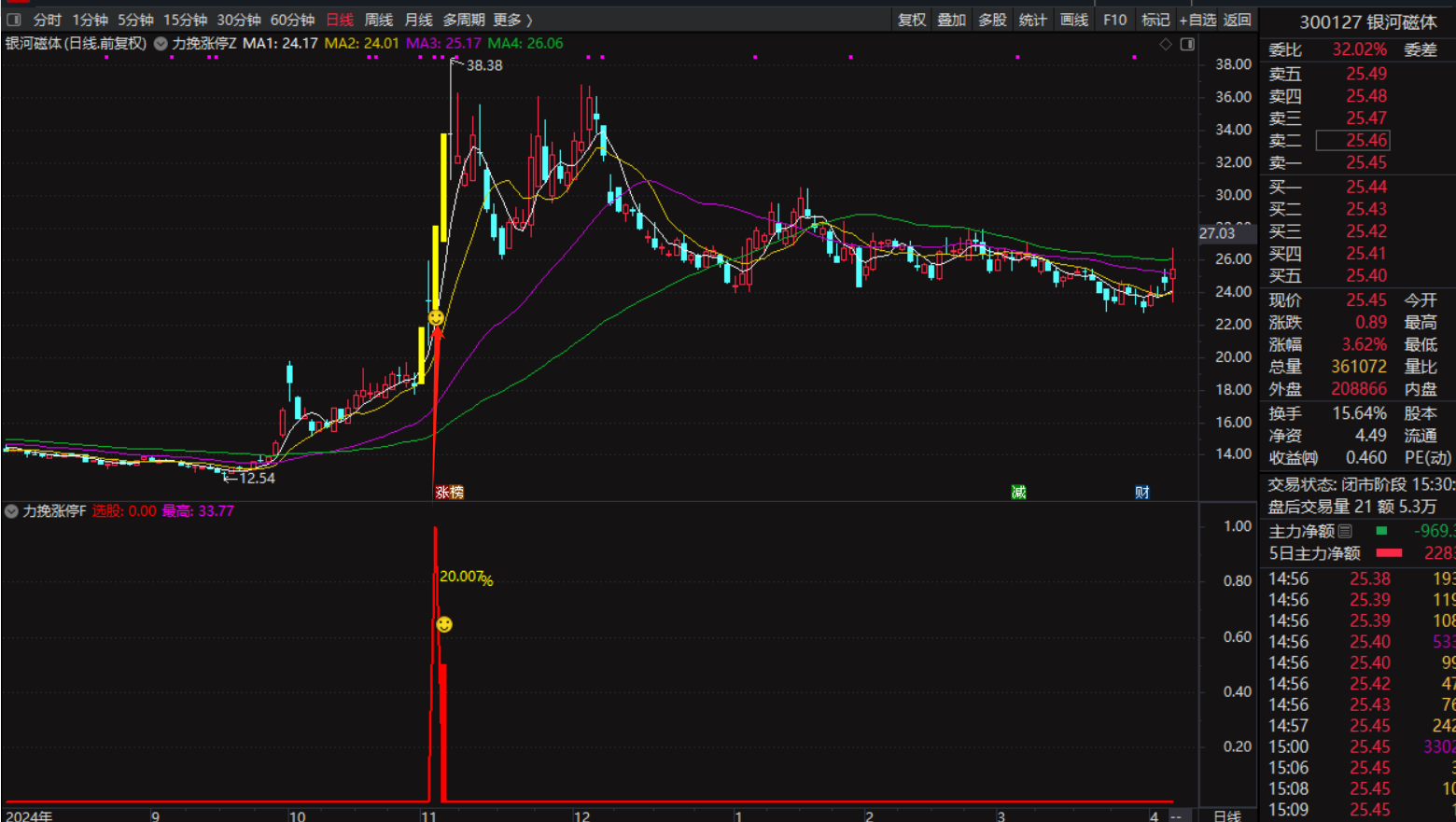Open the 画线 drawing tool
1456x822 pixels.
(1074, 20)
